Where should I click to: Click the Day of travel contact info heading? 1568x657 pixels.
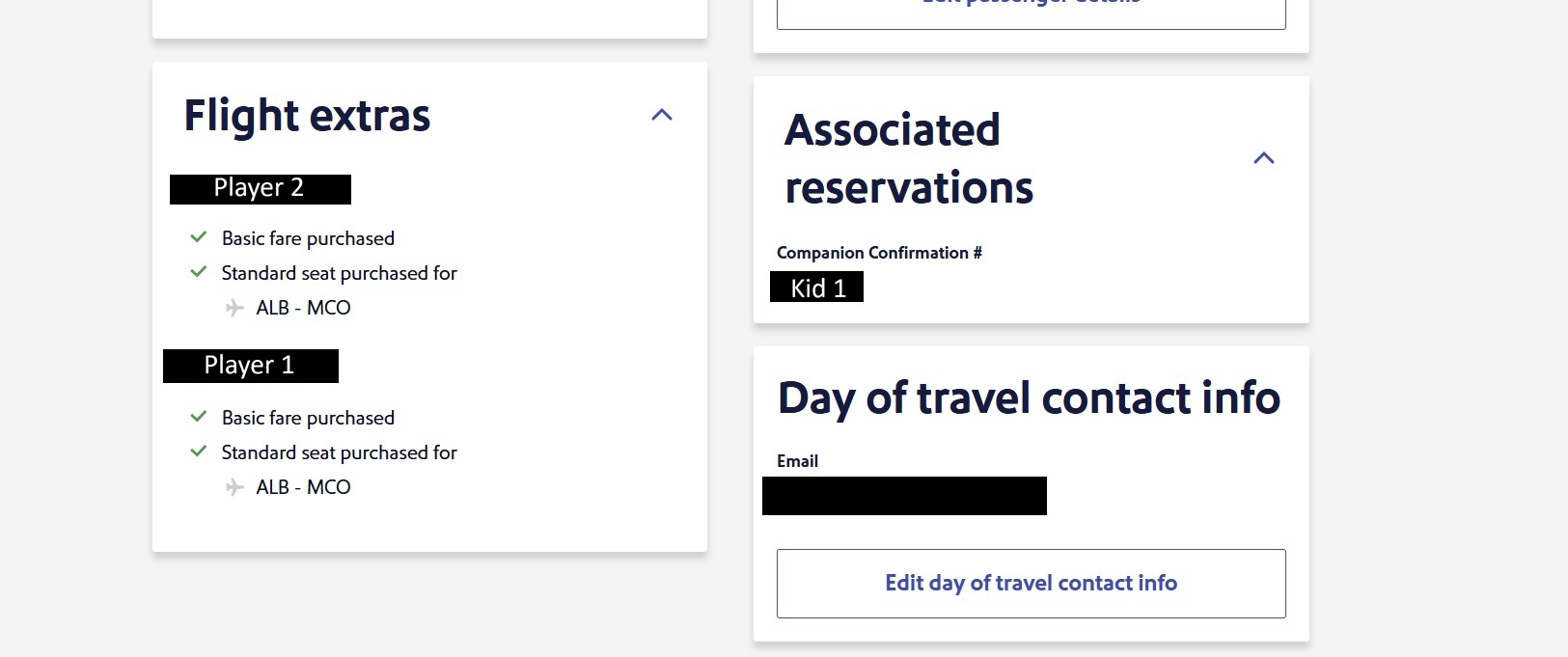point(1029,398)
